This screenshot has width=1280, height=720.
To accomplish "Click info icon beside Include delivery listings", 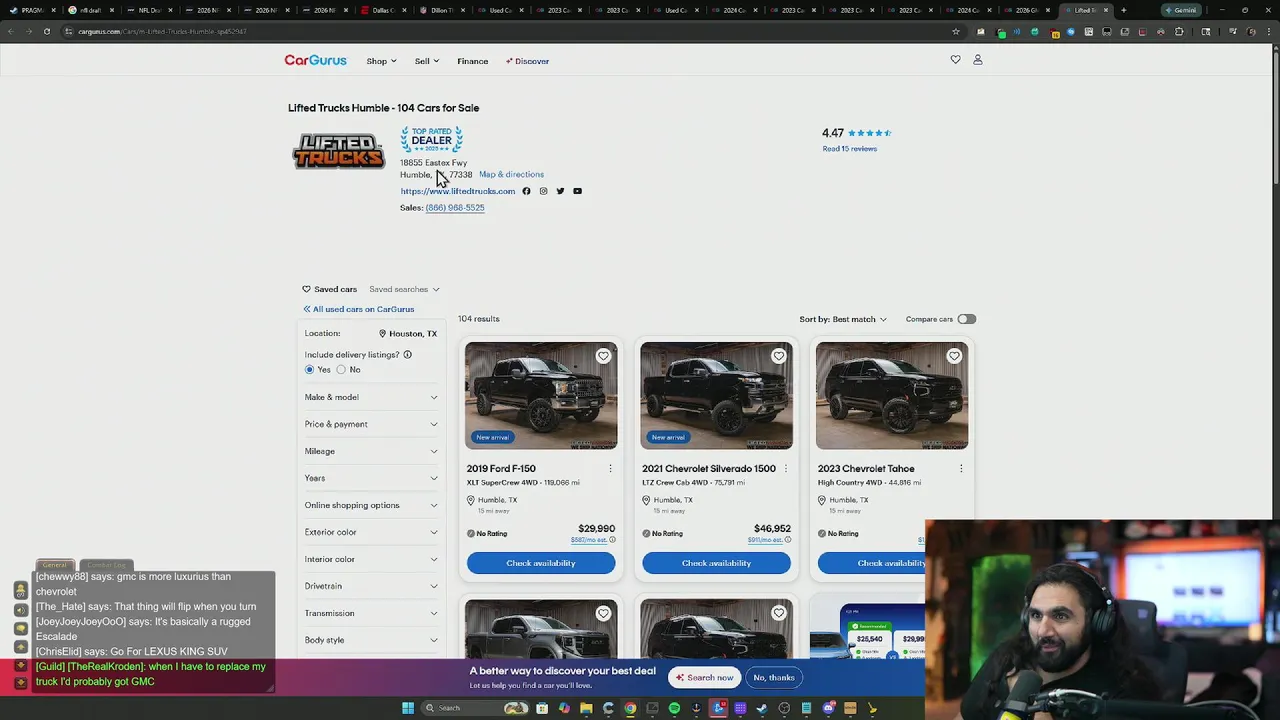I will (407, 355).
